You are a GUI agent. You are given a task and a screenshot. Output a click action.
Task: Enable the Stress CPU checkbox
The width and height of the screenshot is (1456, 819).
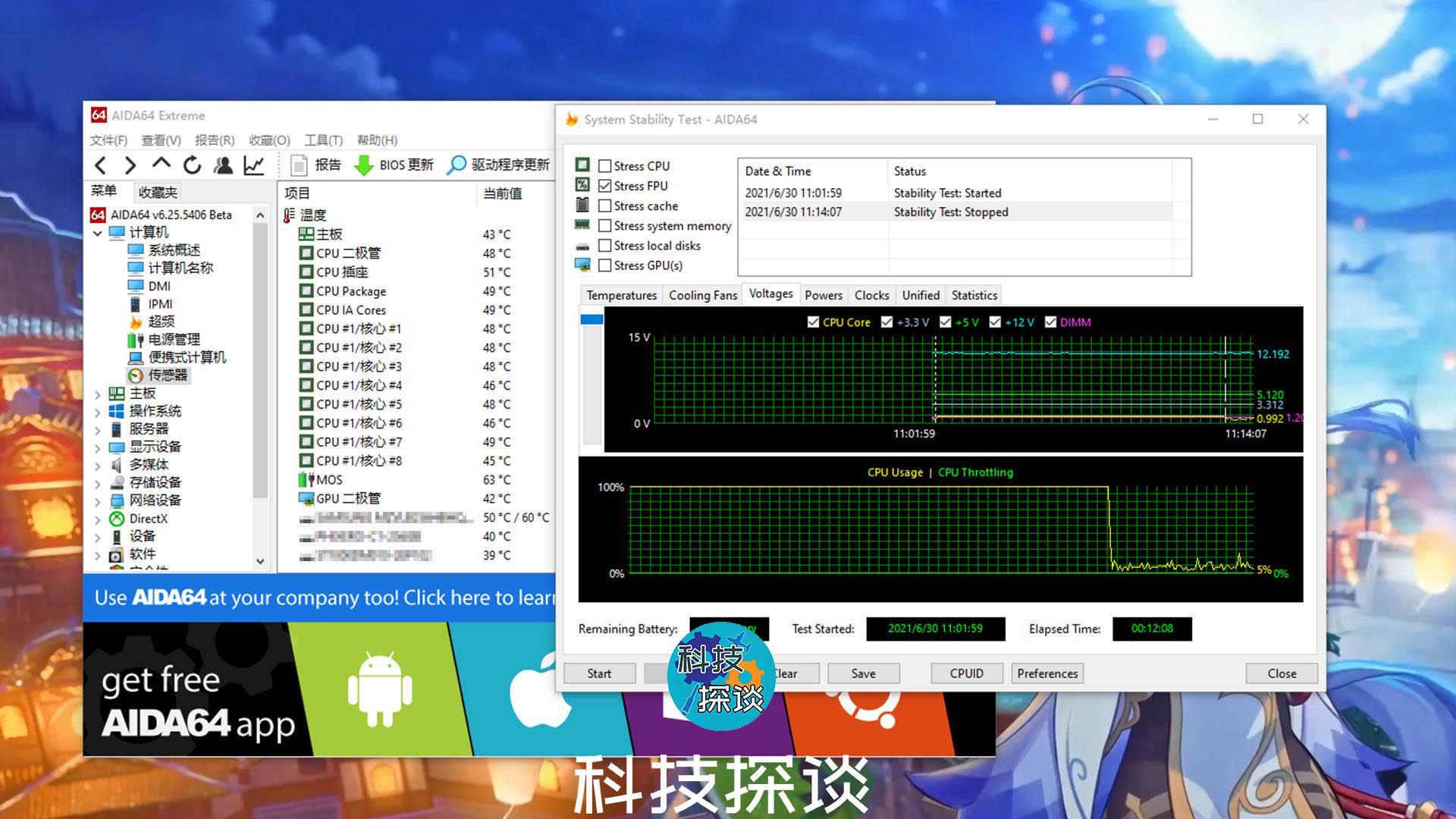(604, 166)
